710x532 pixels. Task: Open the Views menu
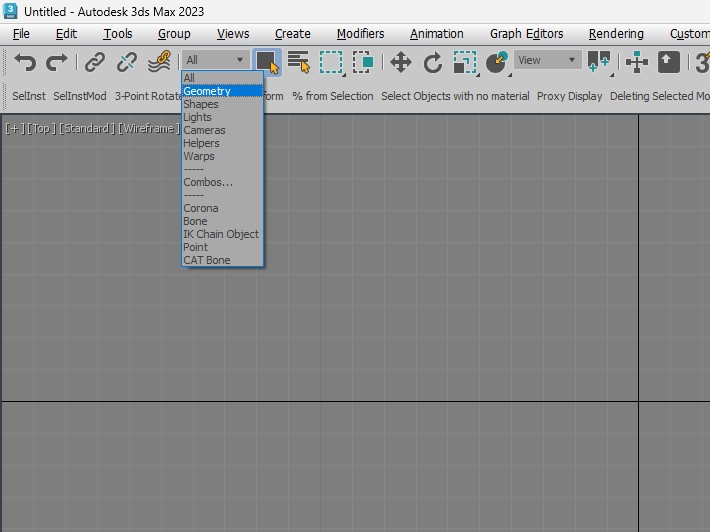[x=233, y=34]
